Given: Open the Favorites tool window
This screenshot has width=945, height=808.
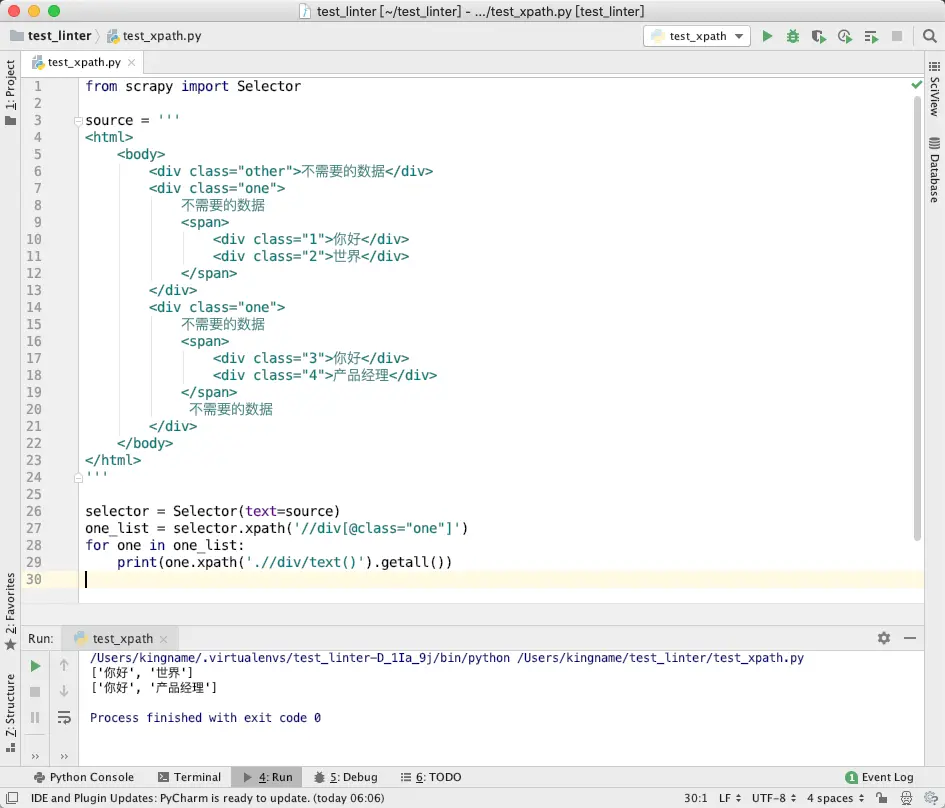Looking at the screenshot, I should tap(10, 611).
